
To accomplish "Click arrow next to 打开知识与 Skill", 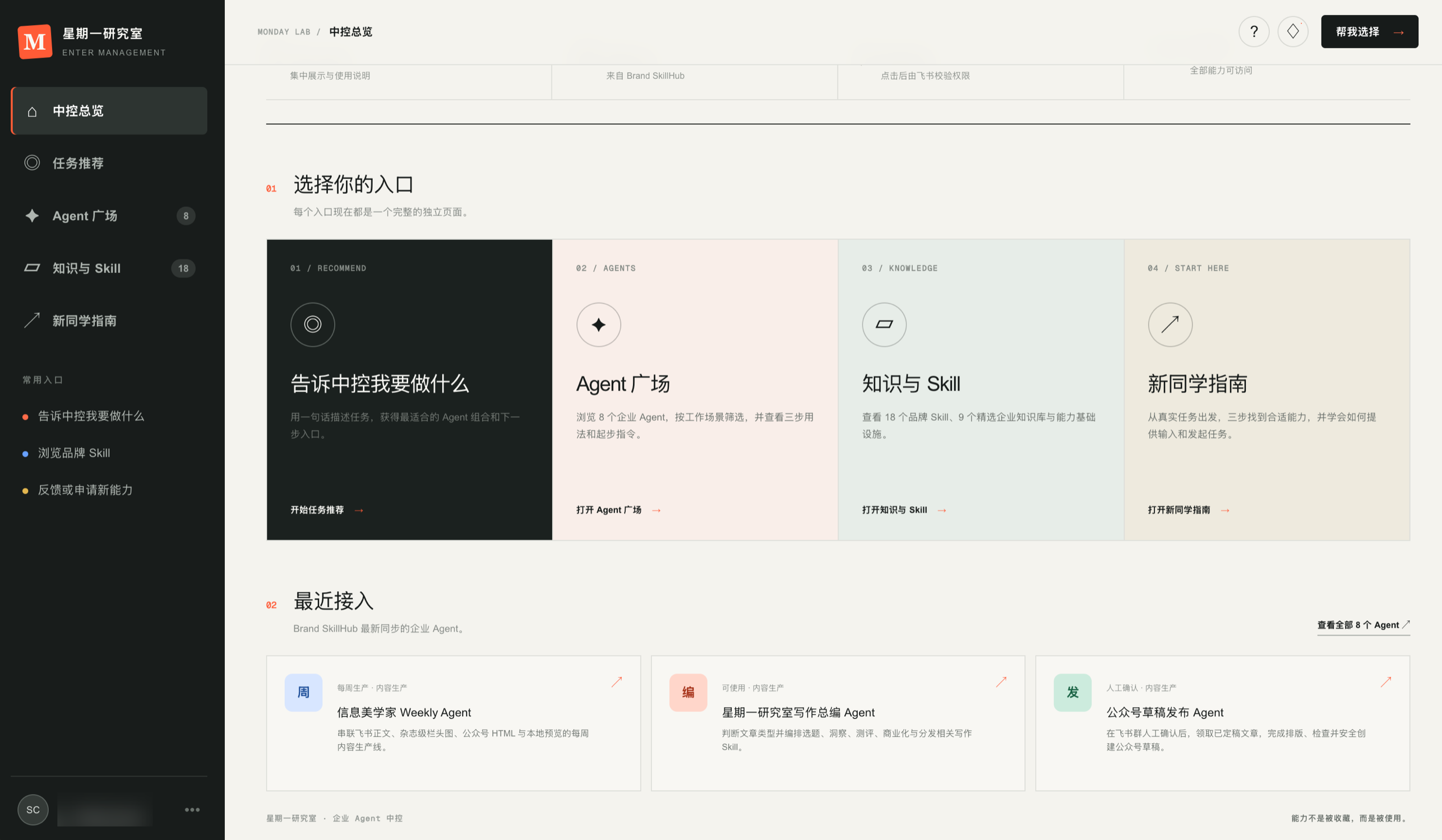I will point(942,510).
